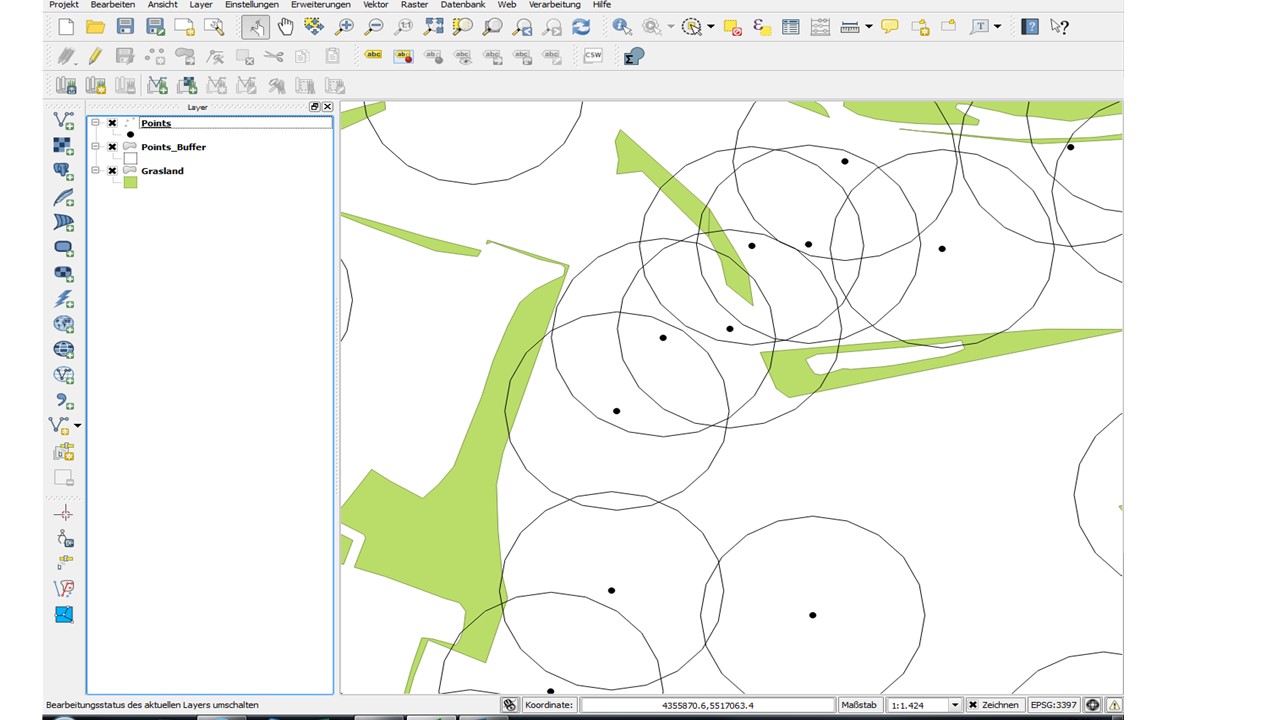Viewport: 1280px width, 720px height.
Task: Open the Bearbeiten menu
Action: (x=113, y=5)
